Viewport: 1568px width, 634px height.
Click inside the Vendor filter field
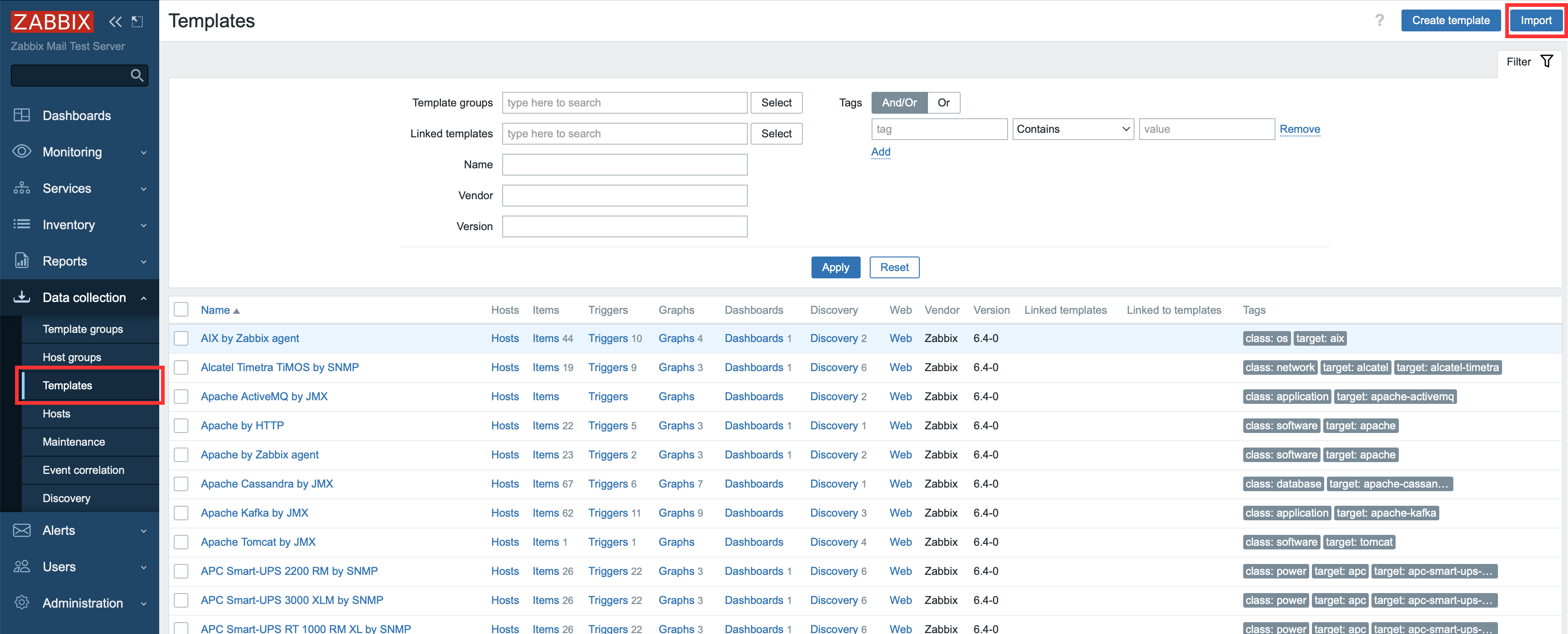coord(624,195)
